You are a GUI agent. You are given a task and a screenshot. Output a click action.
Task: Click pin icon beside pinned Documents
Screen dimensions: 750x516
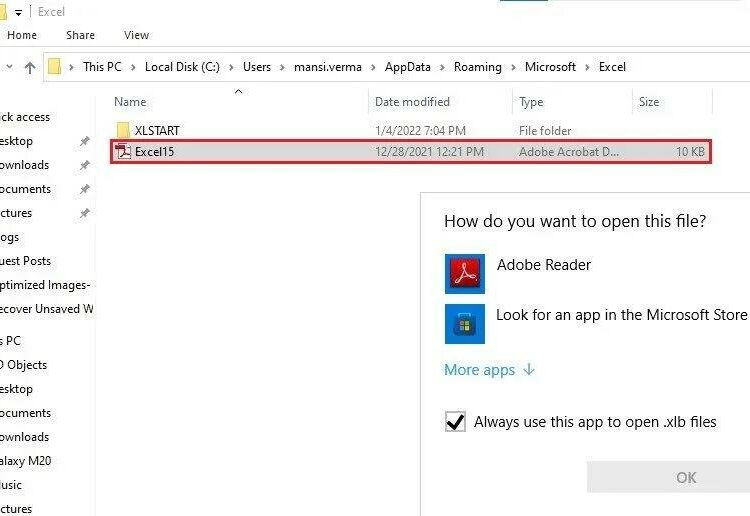[85, 189]
